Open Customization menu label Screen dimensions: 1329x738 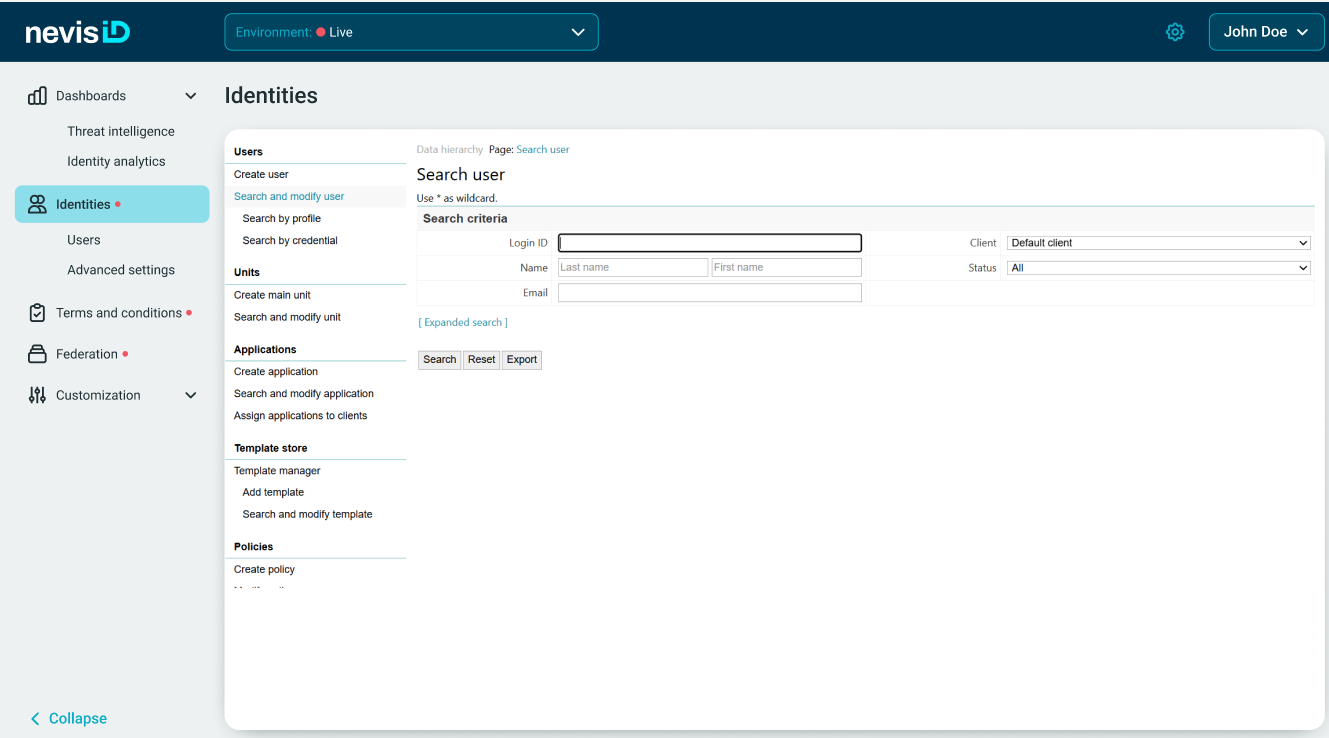98,395
